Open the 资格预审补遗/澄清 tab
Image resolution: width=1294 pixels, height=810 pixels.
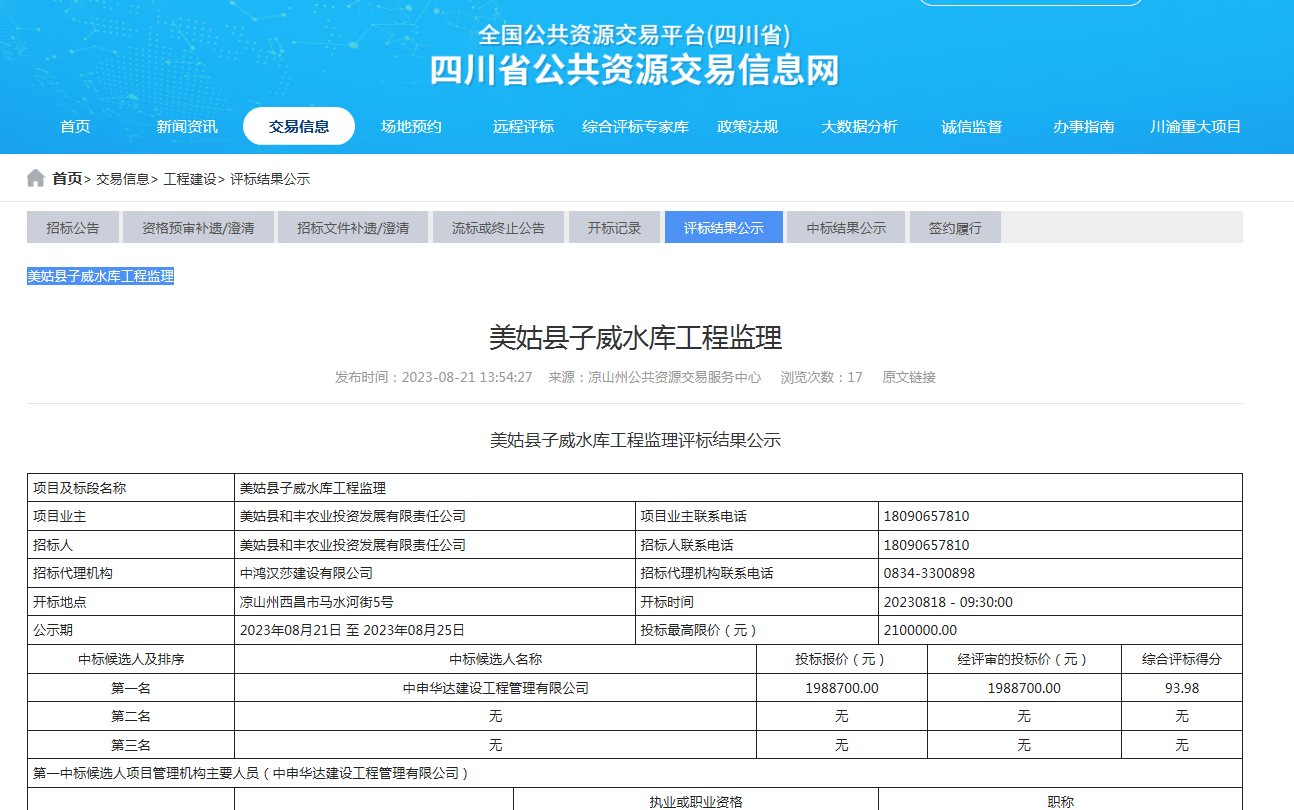click(198, 227)
